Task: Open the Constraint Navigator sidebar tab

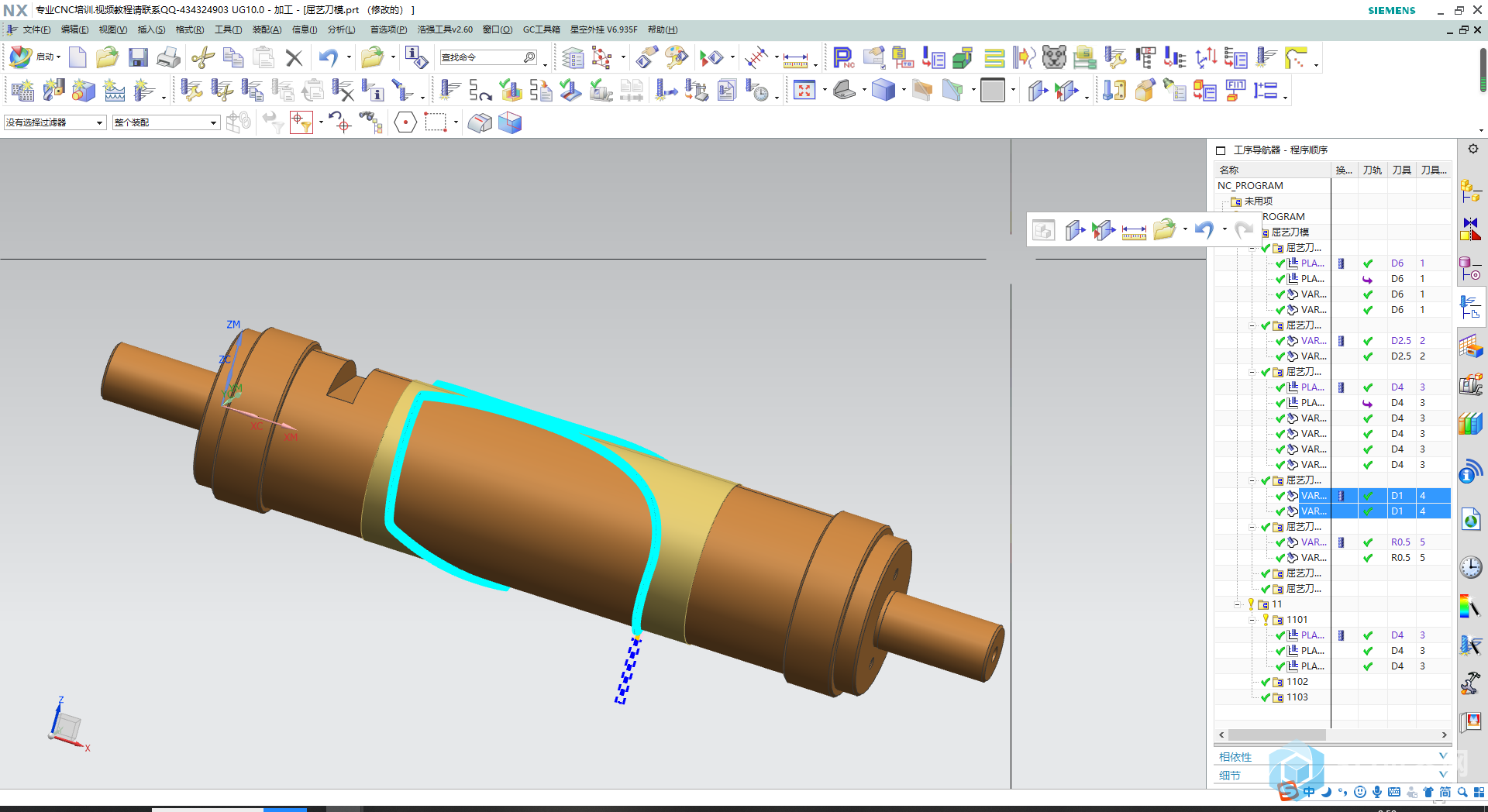Action: [x=1470, y=229]
